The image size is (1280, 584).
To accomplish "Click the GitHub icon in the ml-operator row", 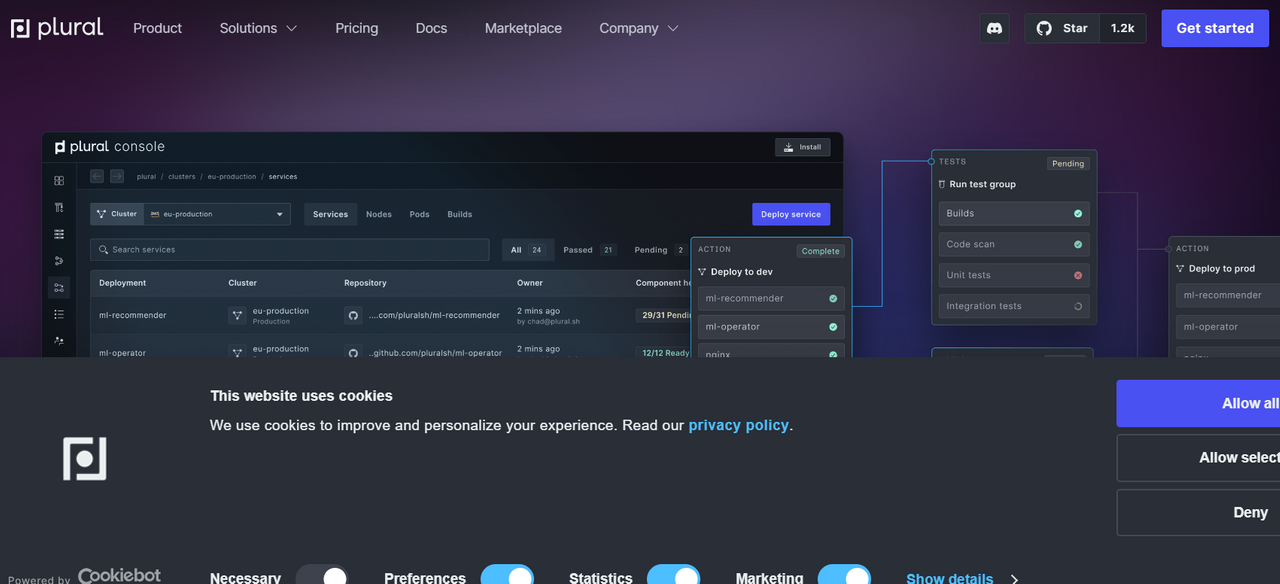I will 353,353.
